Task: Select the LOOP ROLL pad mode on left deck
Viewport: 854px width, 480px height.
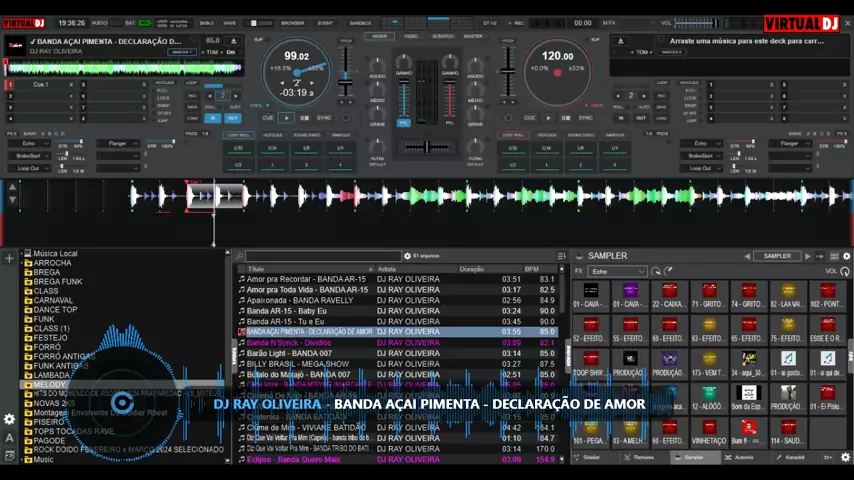Action: coord(239,135)
